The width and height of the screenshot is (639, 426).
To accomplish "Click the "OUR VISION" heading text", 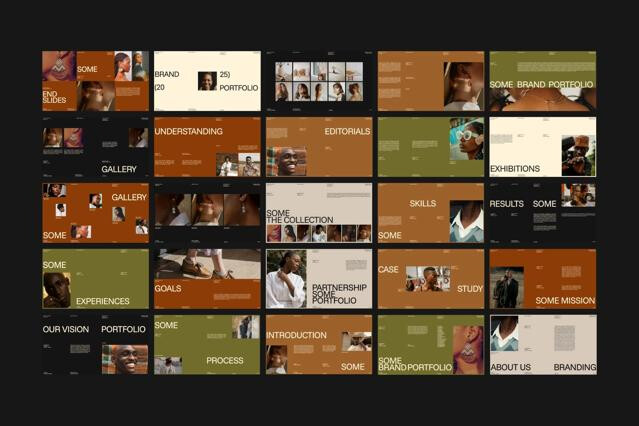I will pyautogui.click(x=66, y=329).
